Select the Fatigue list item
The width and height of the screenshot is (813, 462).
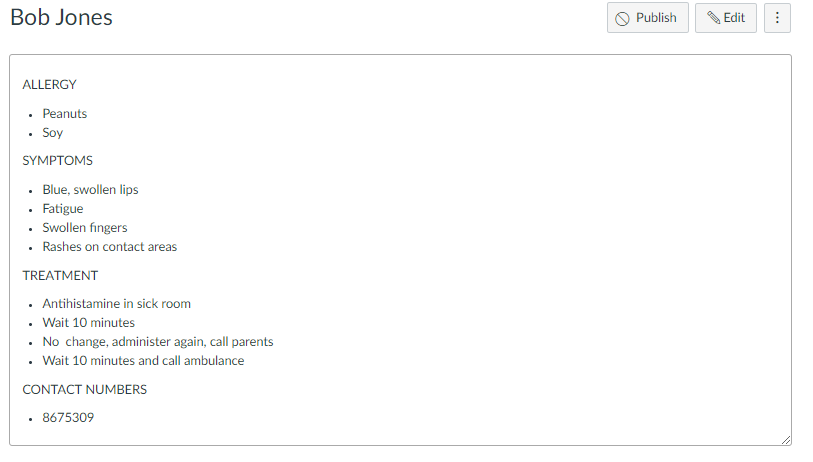pos(62,209)
